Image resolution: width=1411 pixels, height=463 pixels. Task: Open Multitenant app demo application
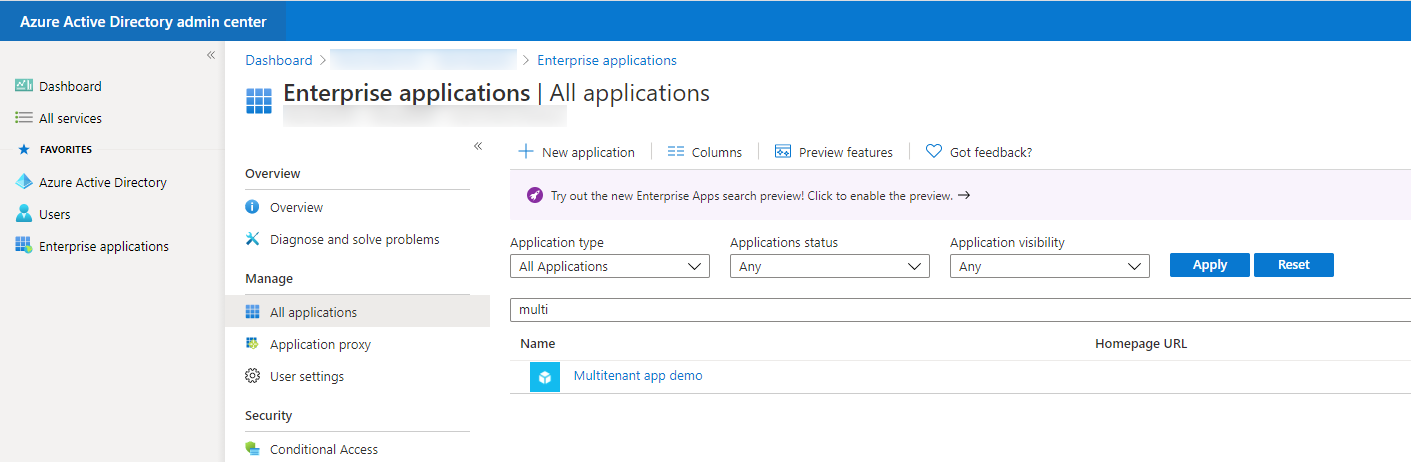pyautogui.click(x=638, y=376)
